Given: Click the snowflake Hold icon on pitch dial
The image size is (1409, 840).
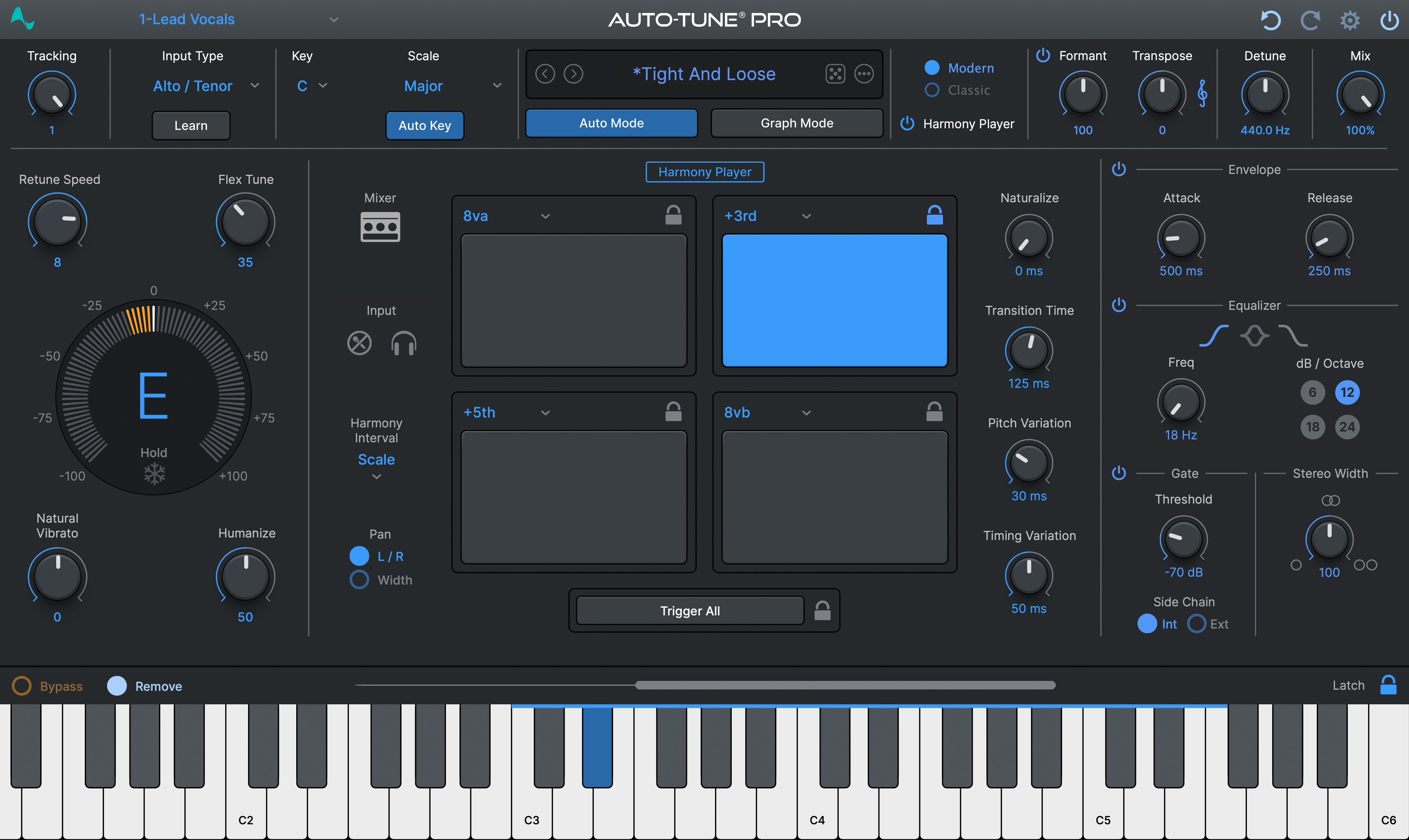Looking at the screenshot, I should coord(153,474).
